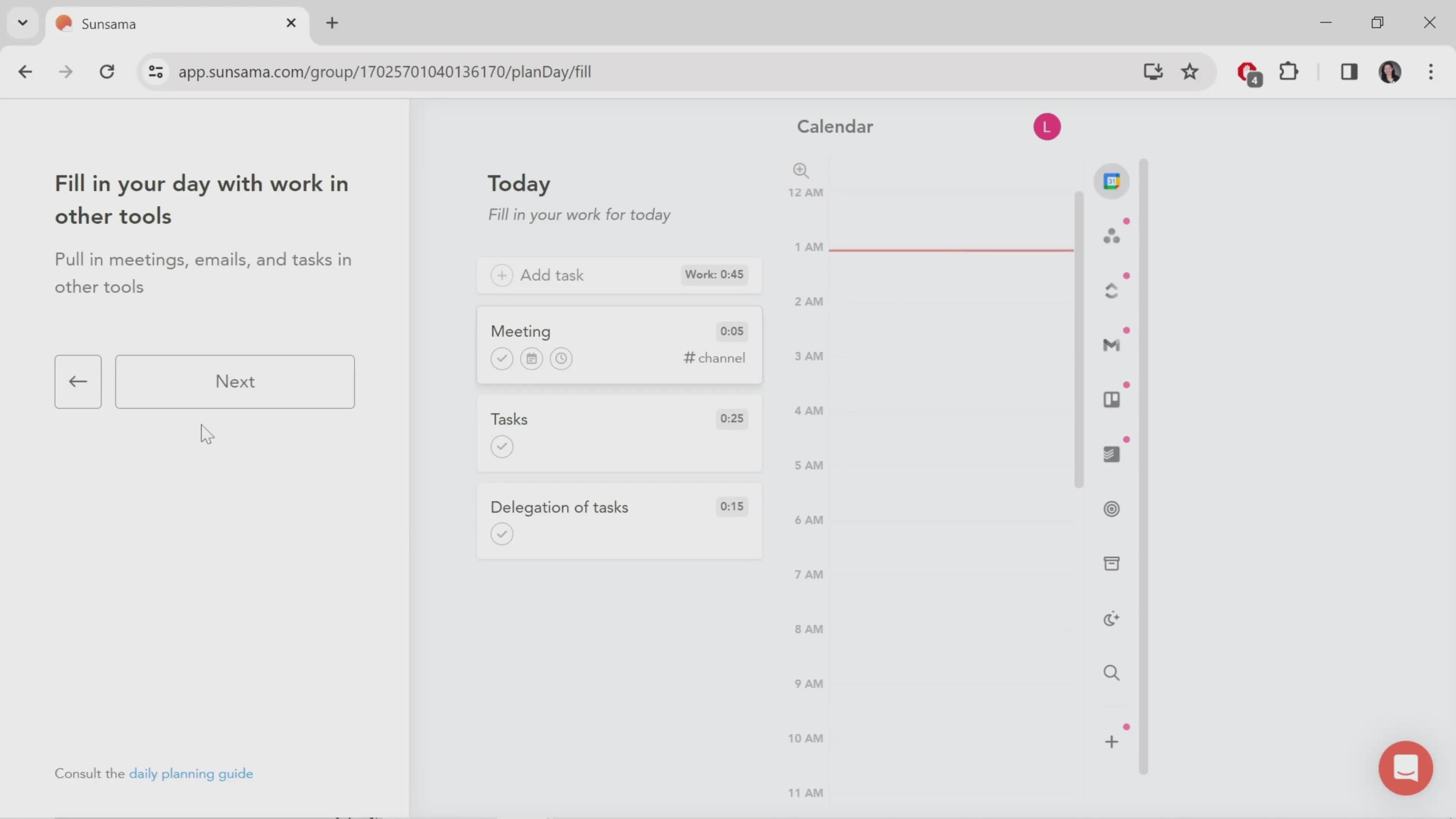This screenshot has height=819, width=1456.
Task: Click the Today heading
Action: point(518,184)
